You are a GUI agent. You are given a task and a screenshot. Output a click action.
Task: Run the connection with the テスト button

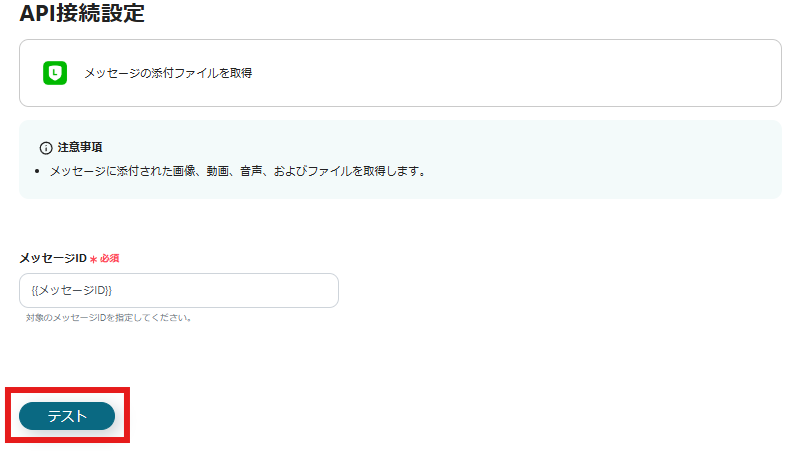point(67,416)
